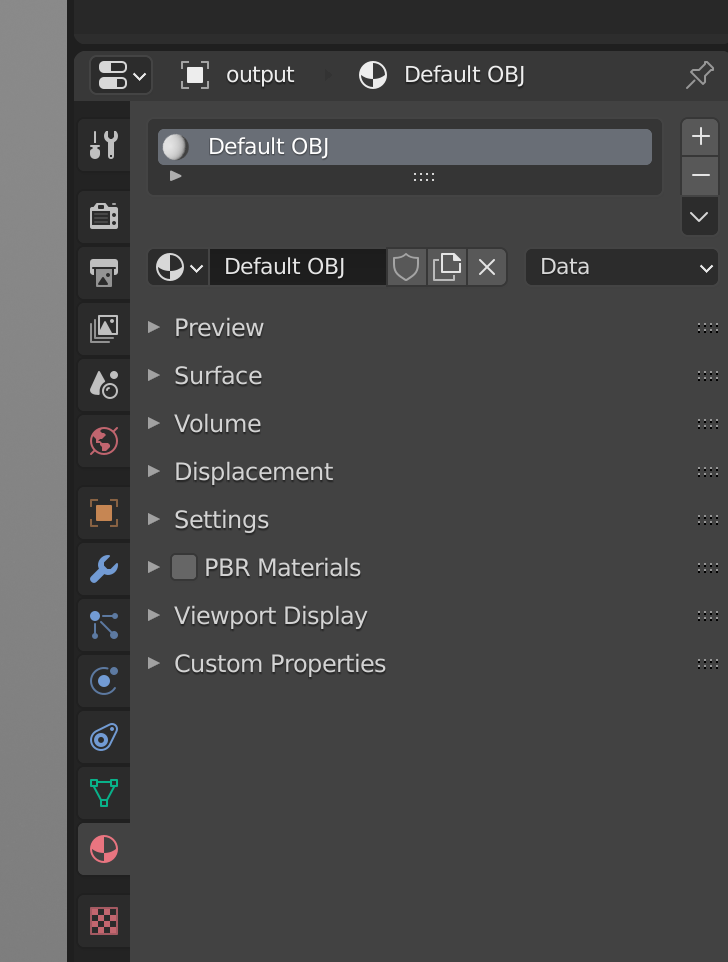Open the World properties tab
728x962 pixels.
[104, 441]
